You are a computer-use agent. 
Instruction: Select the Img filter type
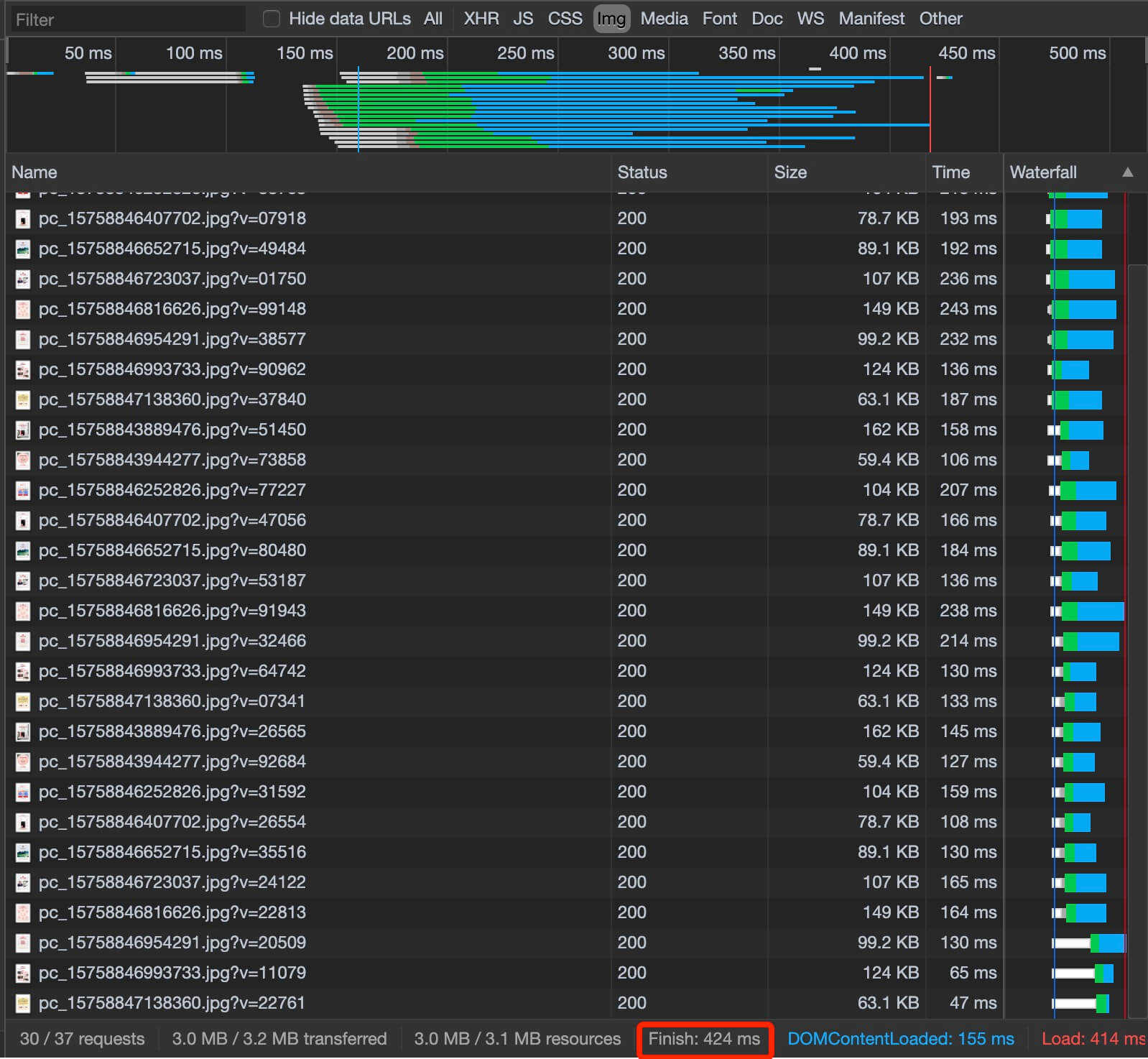(611, 19)
